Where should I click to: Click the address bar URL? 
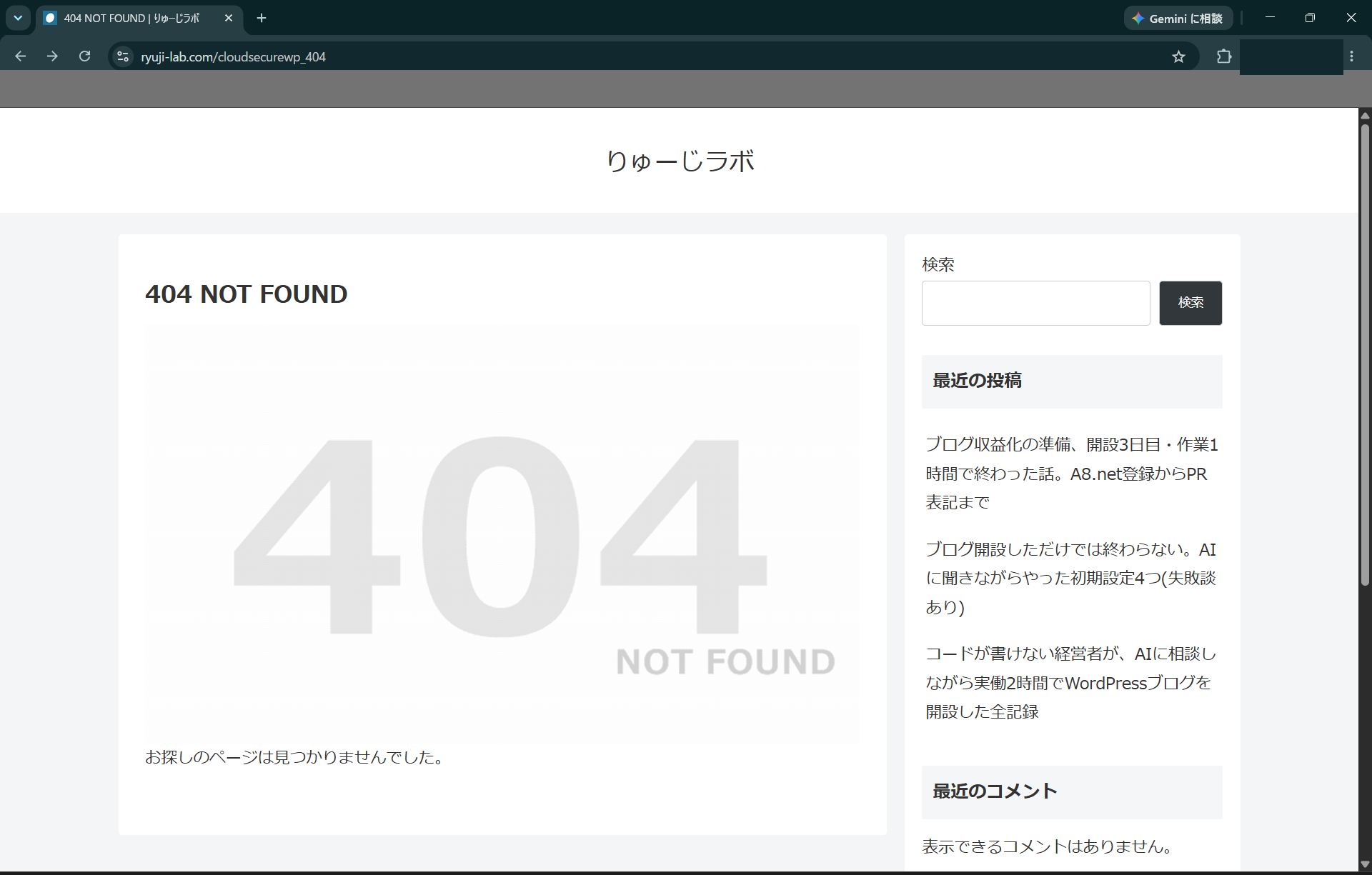click(233, 57)
